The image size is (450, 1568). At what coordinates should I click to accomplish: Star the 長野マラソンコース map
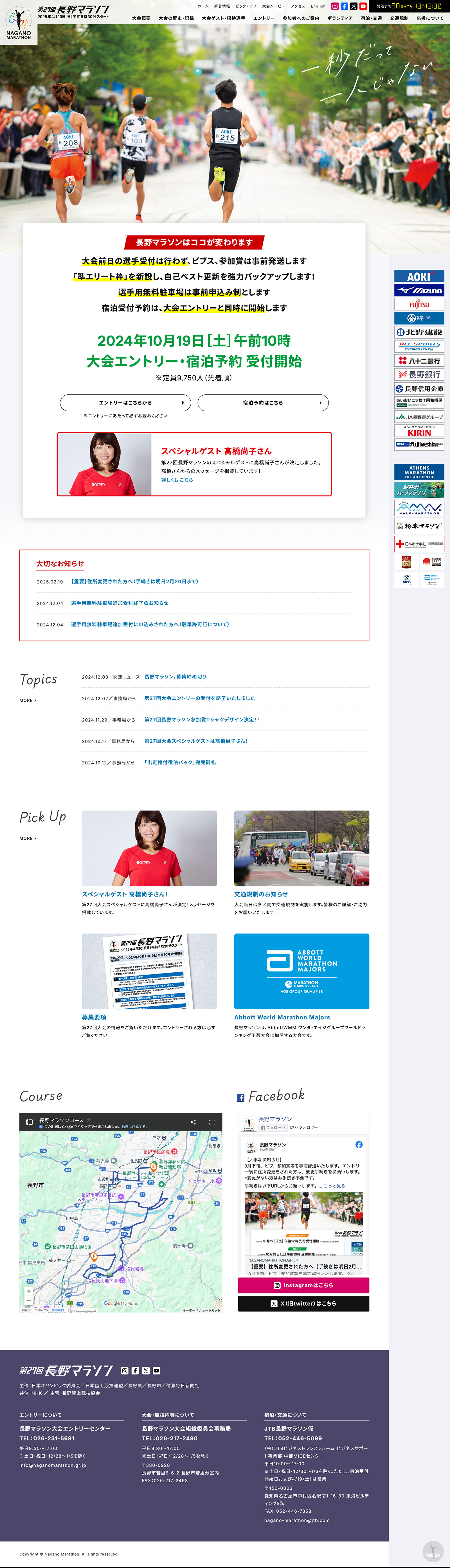click(x=88, y=1120)
